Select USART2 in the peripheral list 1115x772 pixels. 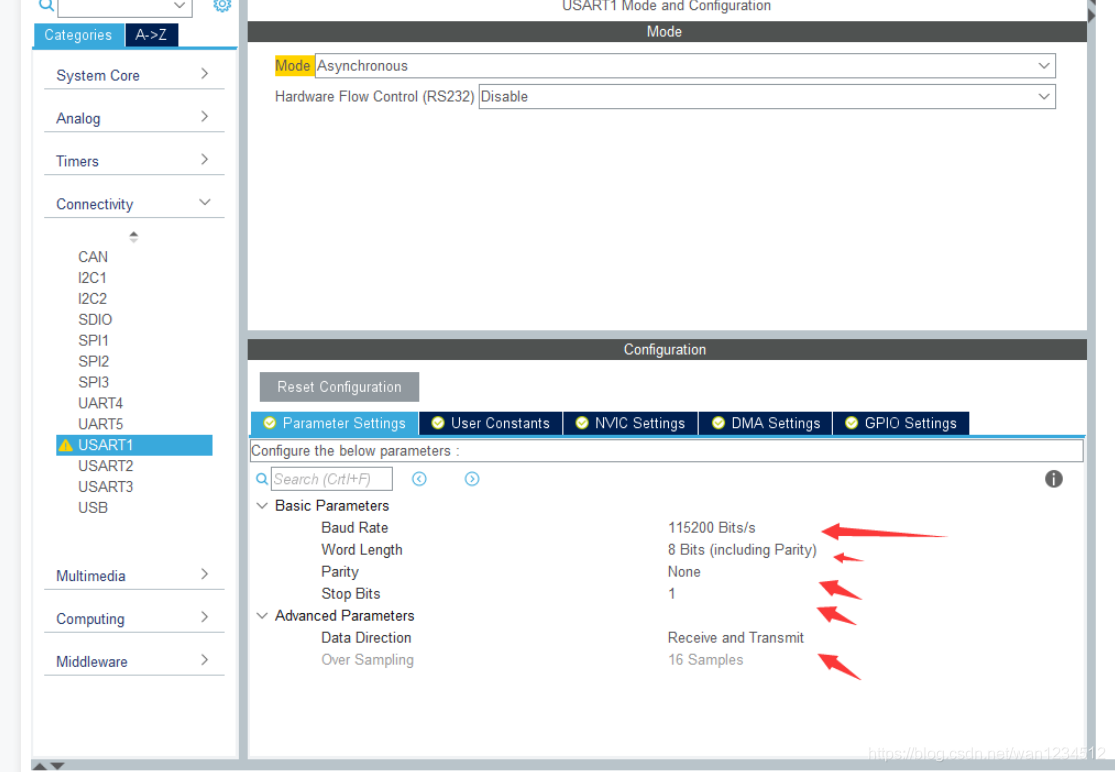coord(105,466)
